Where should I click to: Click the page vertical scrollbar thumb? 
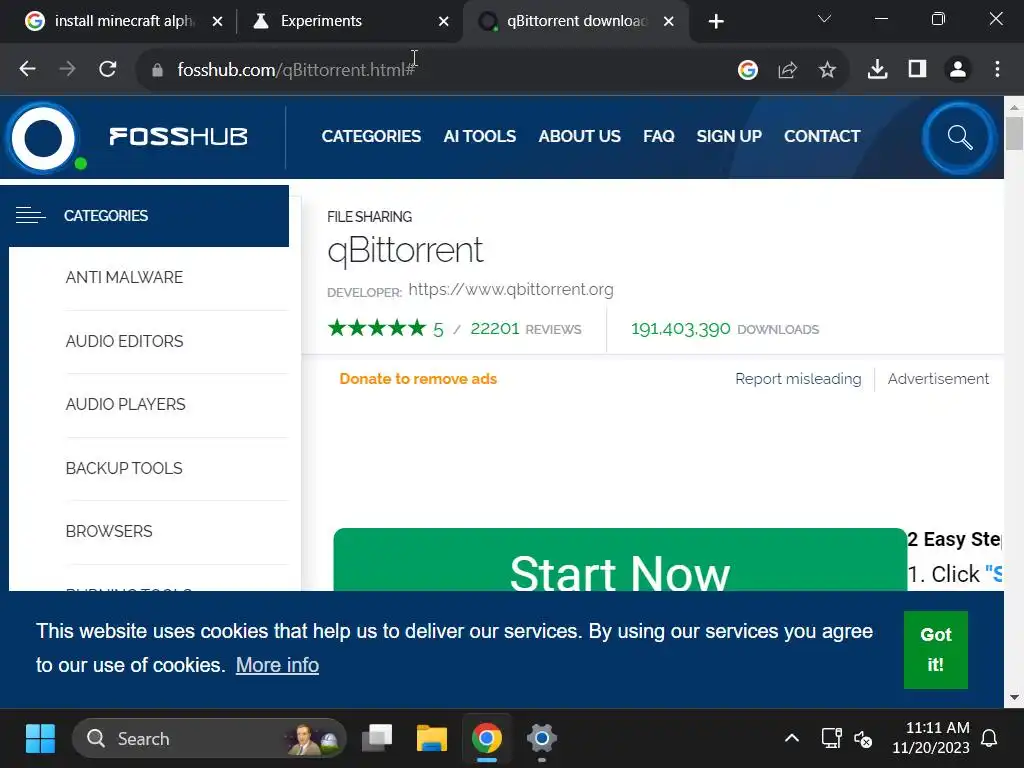coord(1014,133)
